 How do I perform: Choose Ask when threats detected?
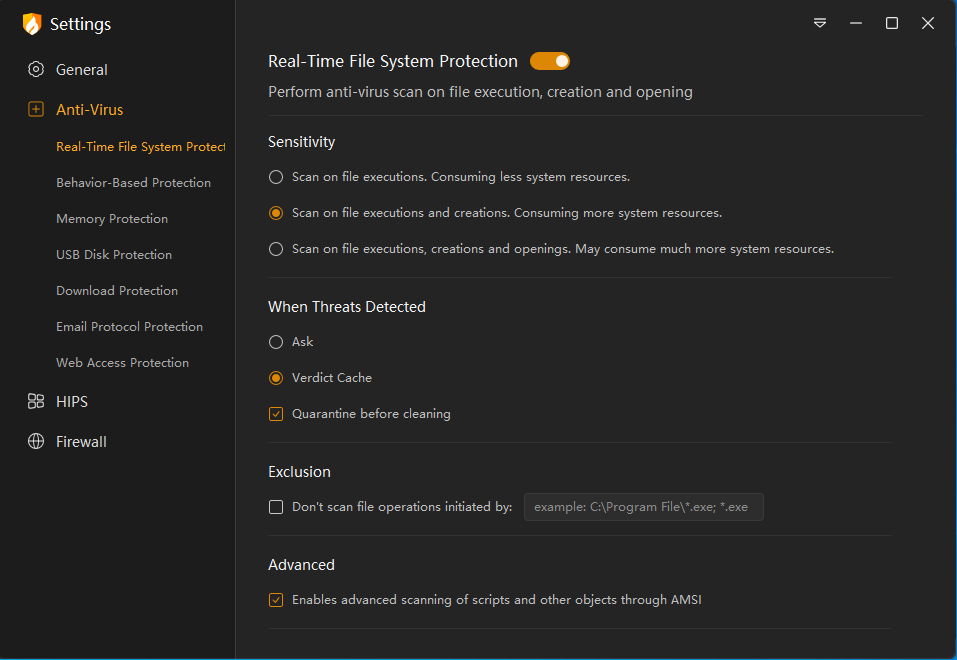276,342
